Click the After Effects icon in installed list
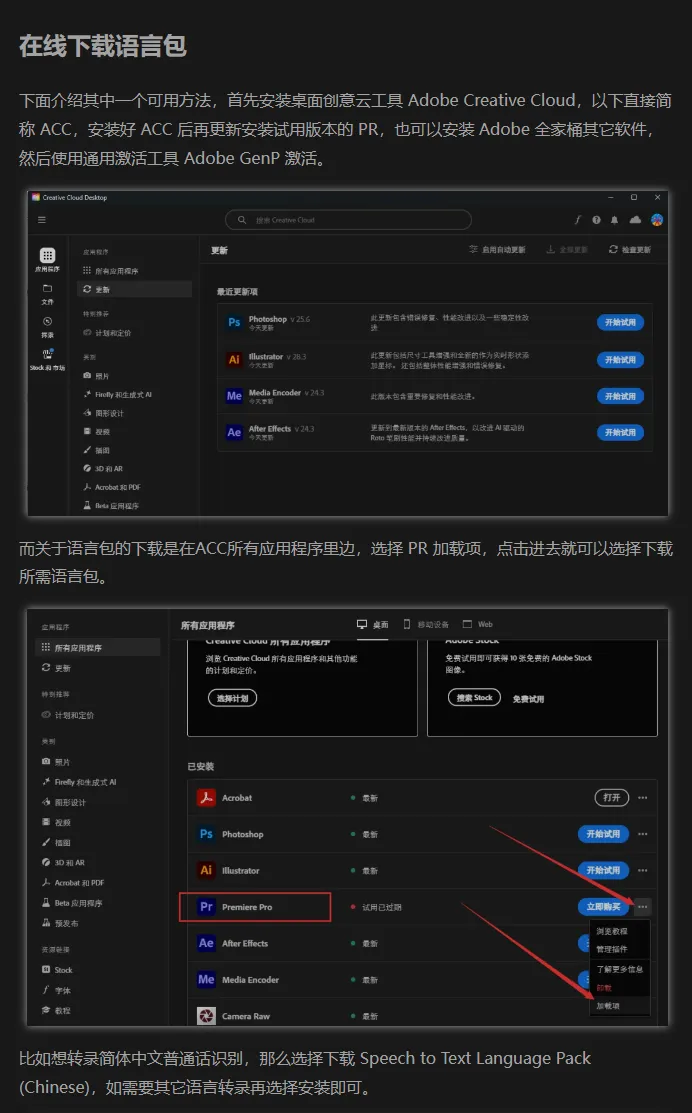 207,943
